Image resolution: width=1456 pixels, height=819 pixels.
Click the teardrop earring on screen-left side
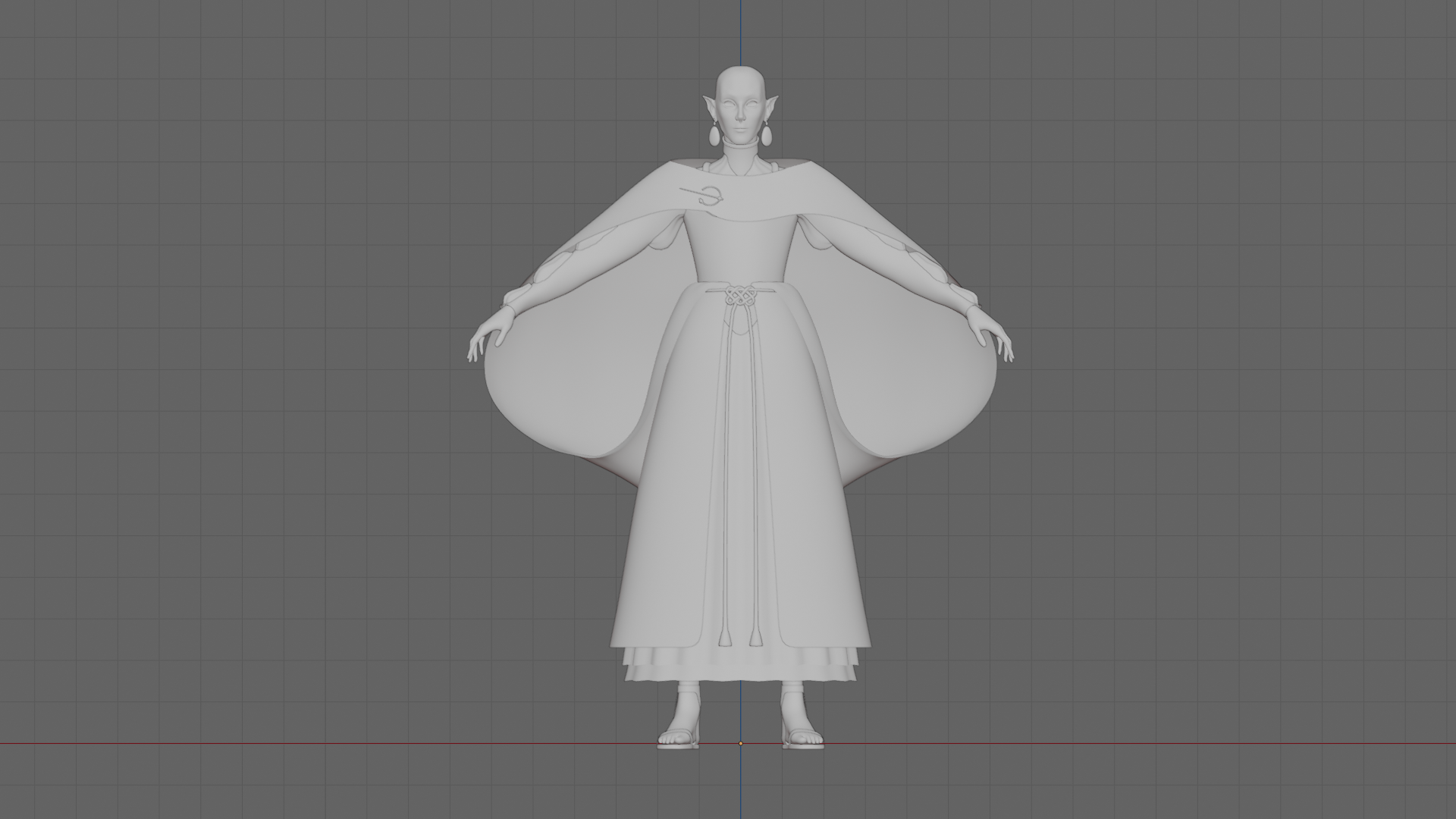(x=715, y=136)
